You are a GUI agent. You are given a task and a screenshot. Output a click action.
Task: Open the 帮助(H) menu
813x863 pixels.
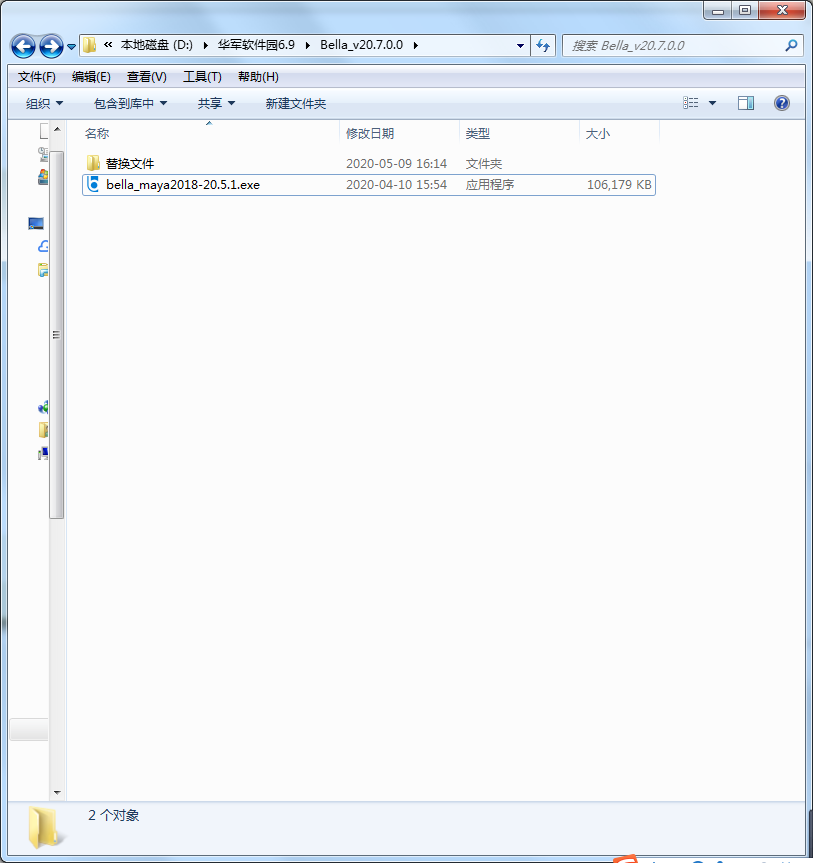(258, 77)
